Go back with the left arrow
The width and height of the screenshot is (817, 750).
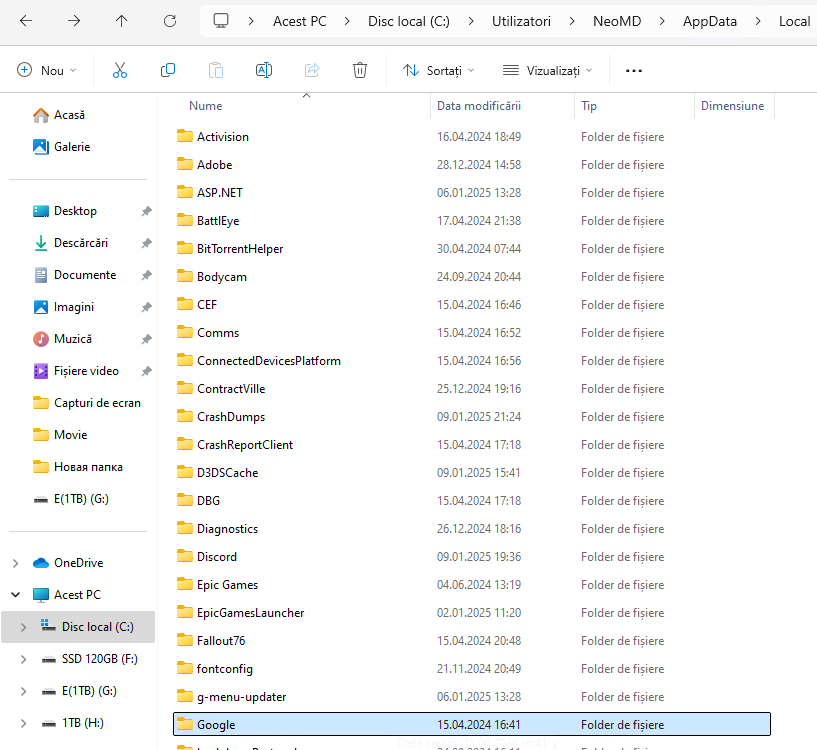26,21
